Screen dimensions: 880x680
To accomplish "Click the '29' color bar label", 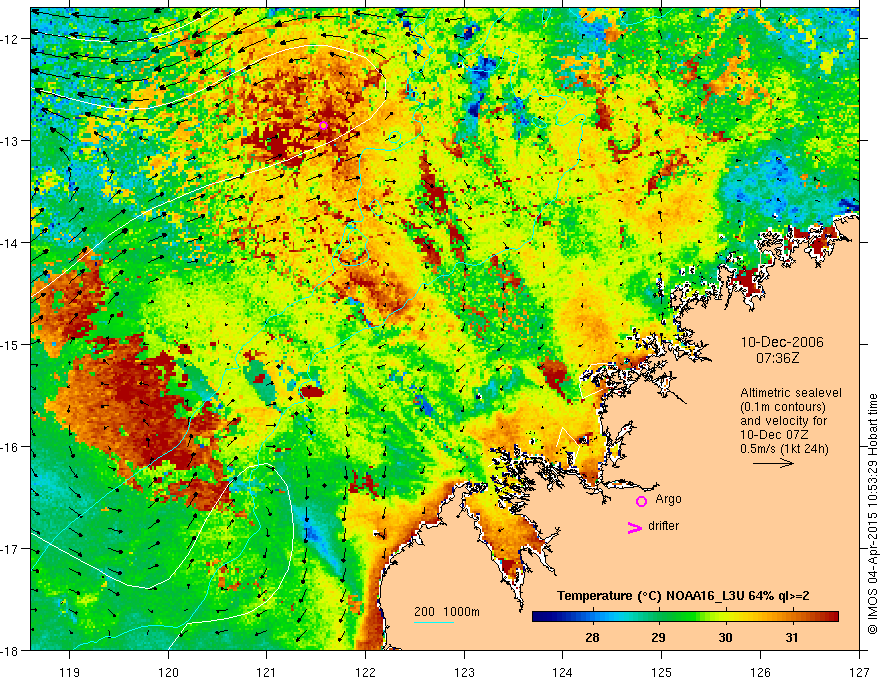I will (x=658, y=637).
